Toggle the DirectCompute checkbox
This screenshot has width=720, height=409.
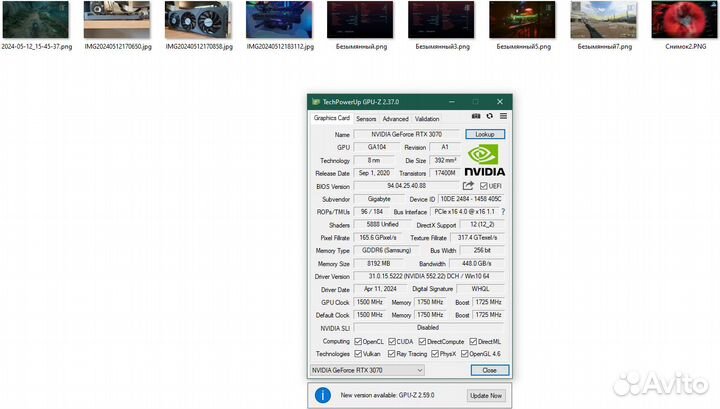pyautogui.click(x=422, y=342)
